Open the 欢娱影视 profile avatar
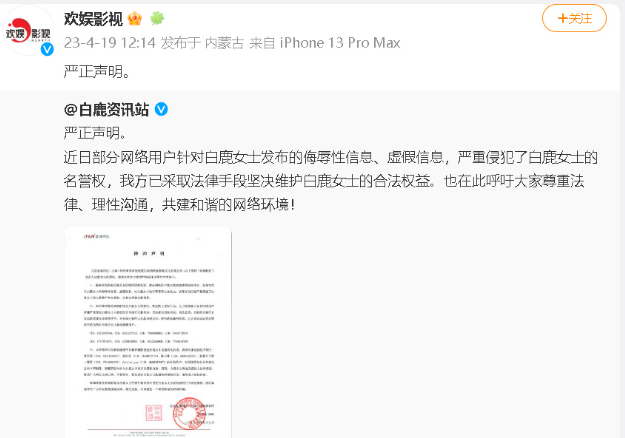This screenshot has height=438, width=625. (28, 31)
